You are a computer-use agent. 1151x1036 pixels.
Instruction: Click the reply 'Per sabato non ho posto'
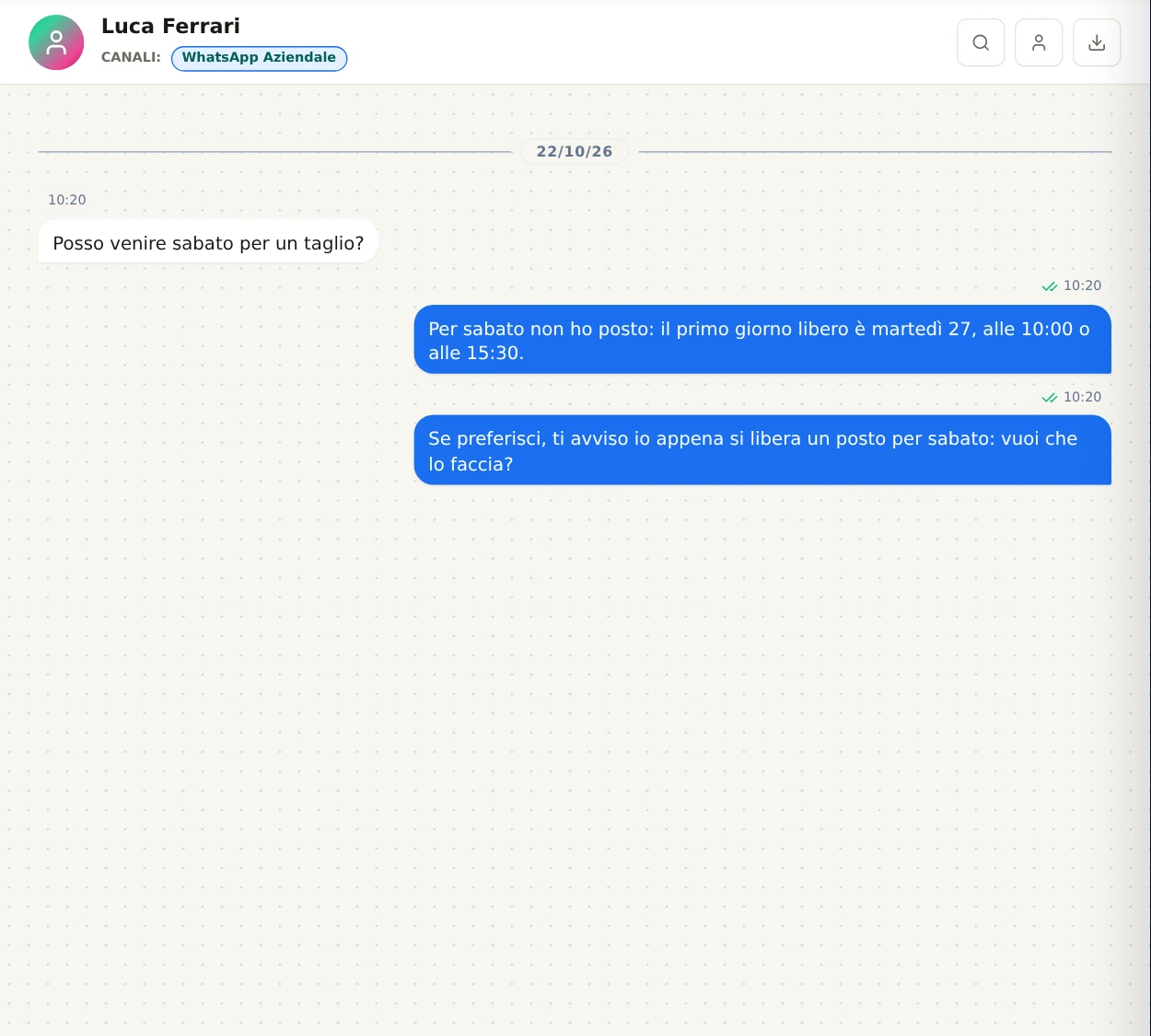click(x=762, y=340)
